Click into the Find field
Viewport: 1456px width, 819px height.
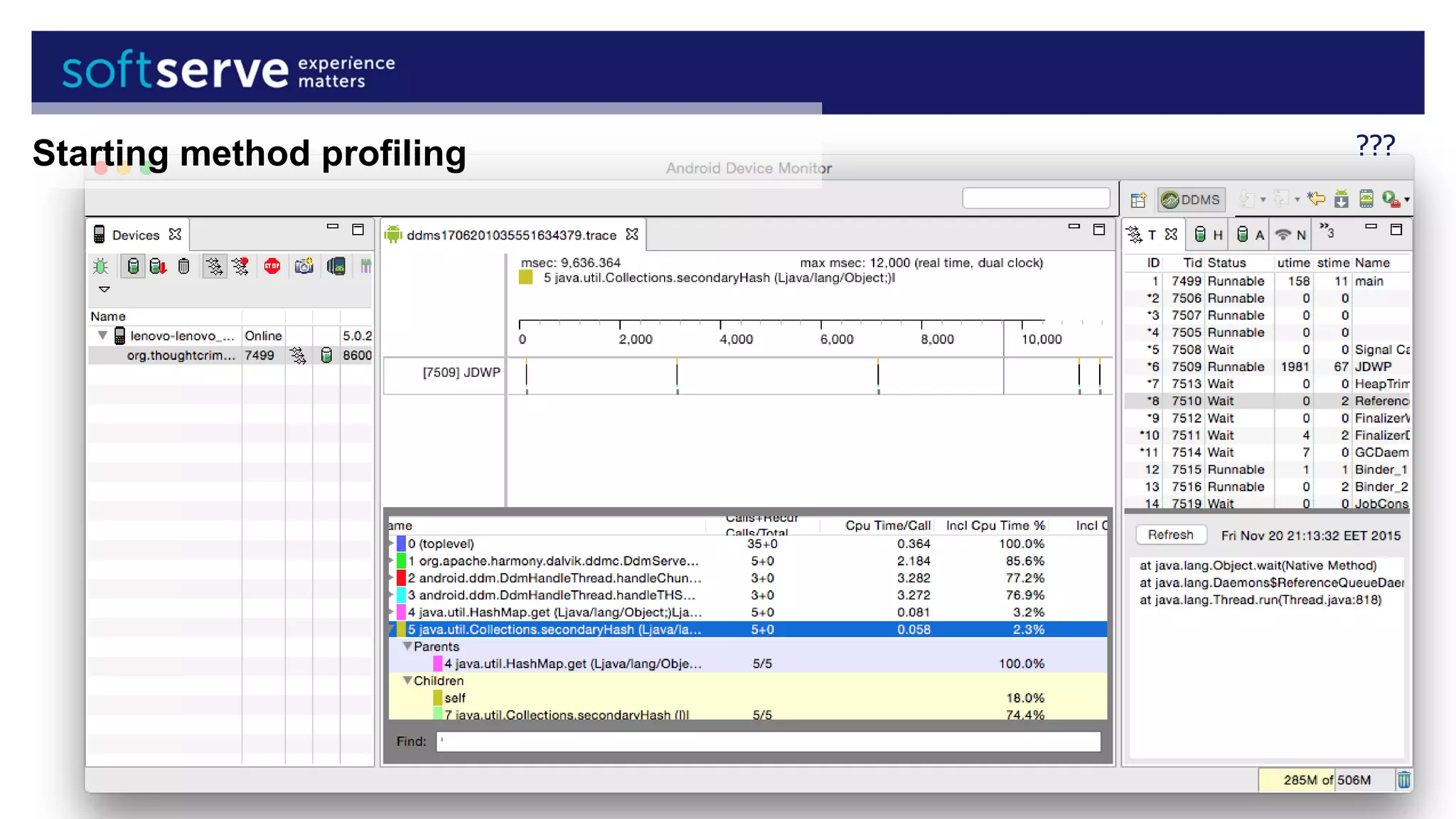coord(769,742)
